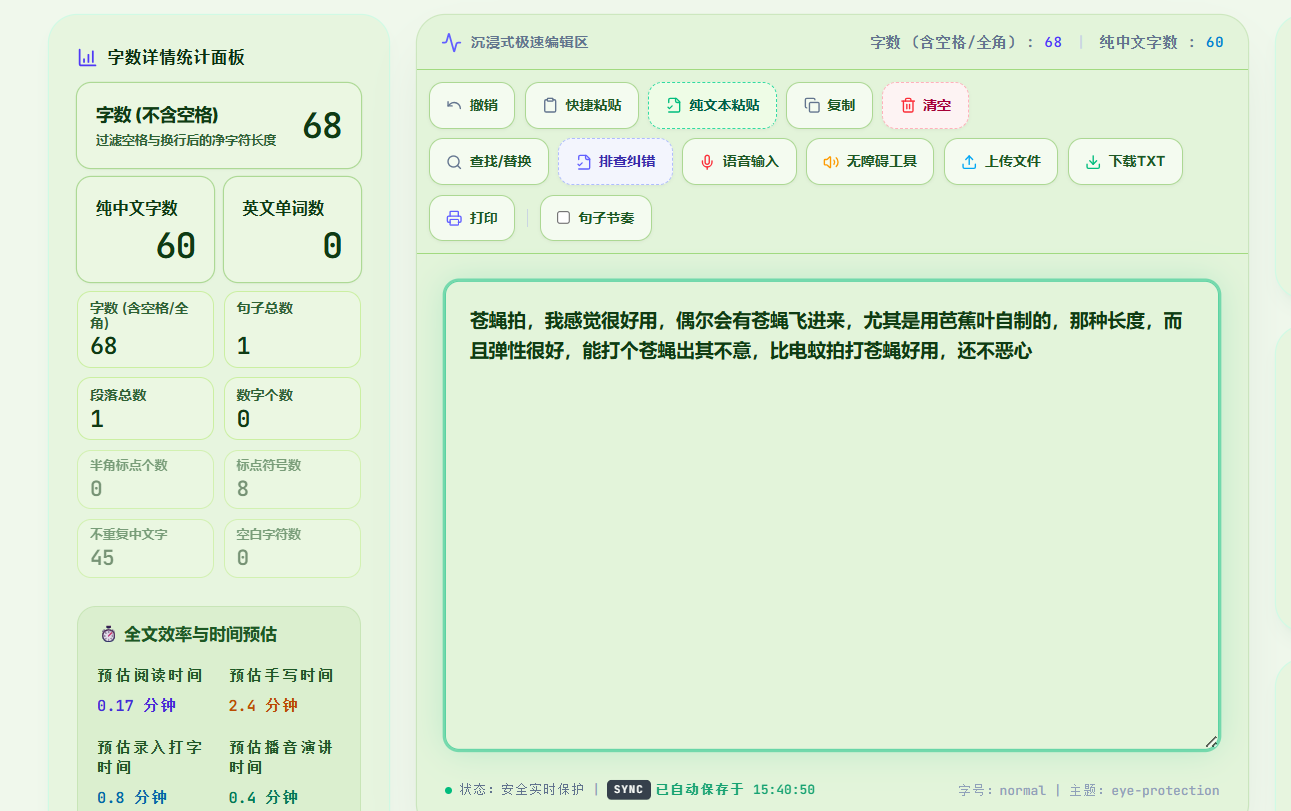This screenshot has width=1291, height=811.
Task: Click the 纯文本粘贴 button label
Action: click(x=724, y=105)
